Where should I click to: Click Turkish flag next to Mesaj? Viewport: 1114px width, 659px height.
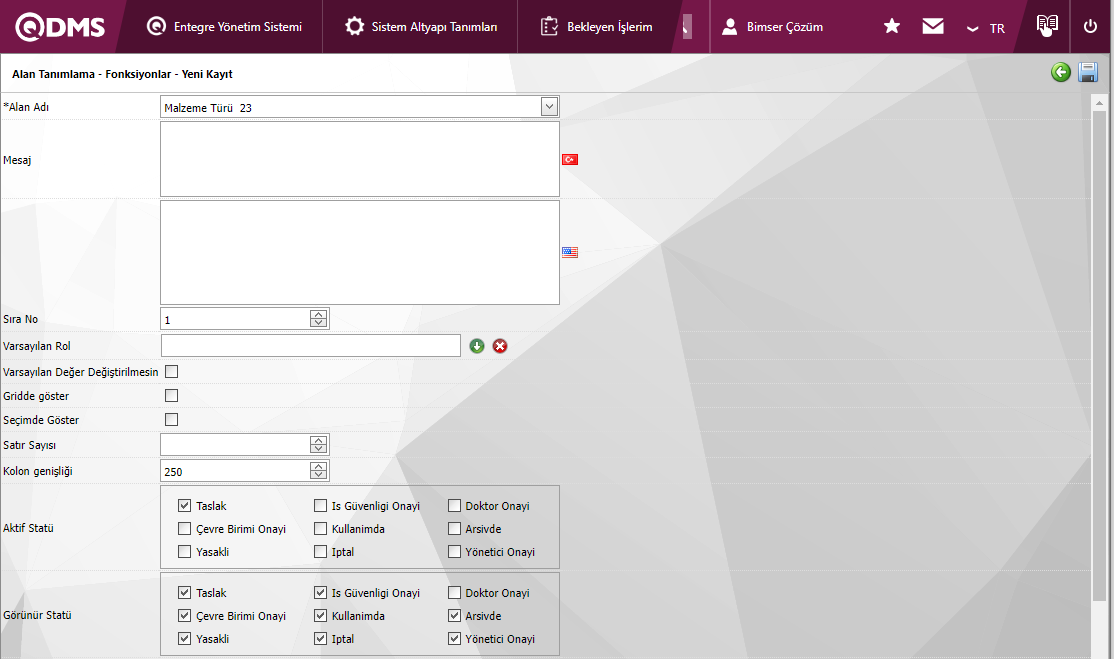[x=570, y=159]
